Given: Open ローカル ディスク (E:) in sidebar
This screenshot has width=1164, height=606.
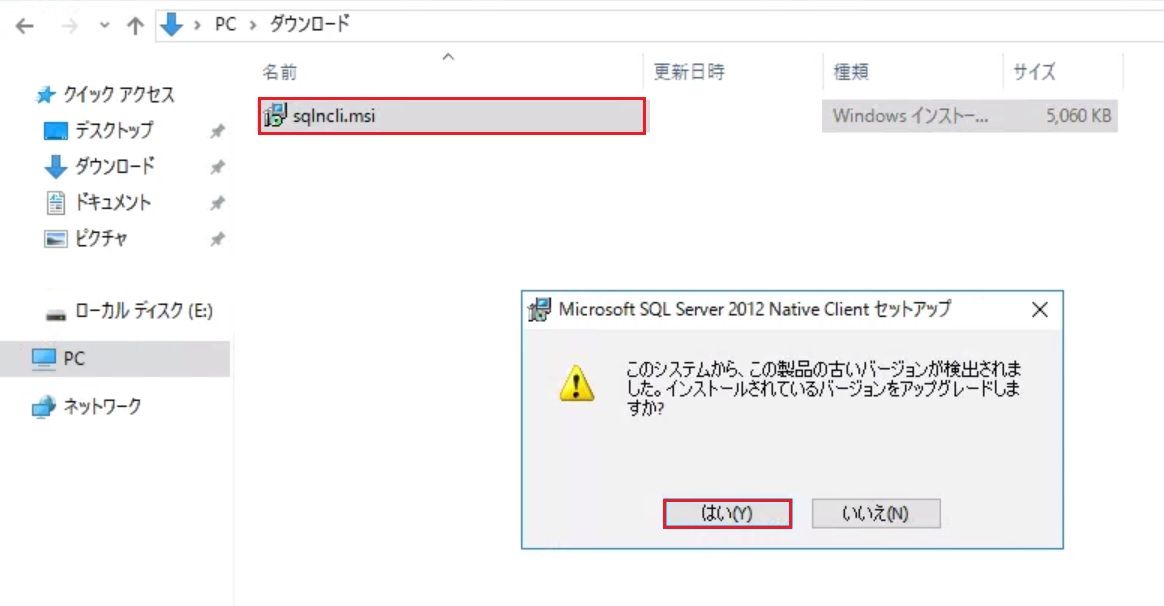Looking at the screenshot, I should pos(144,310).
